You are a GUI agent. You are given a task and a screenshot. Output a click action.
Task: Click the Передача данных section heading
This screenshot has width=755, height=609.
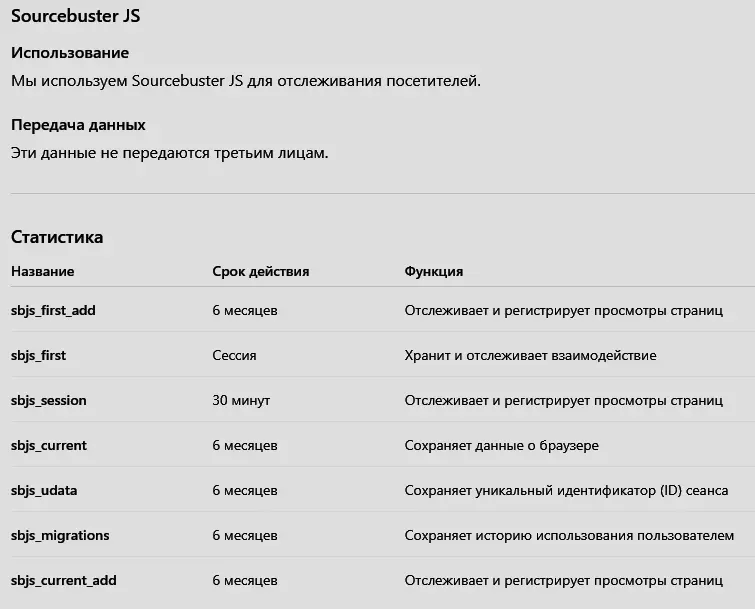click(78, 125)
